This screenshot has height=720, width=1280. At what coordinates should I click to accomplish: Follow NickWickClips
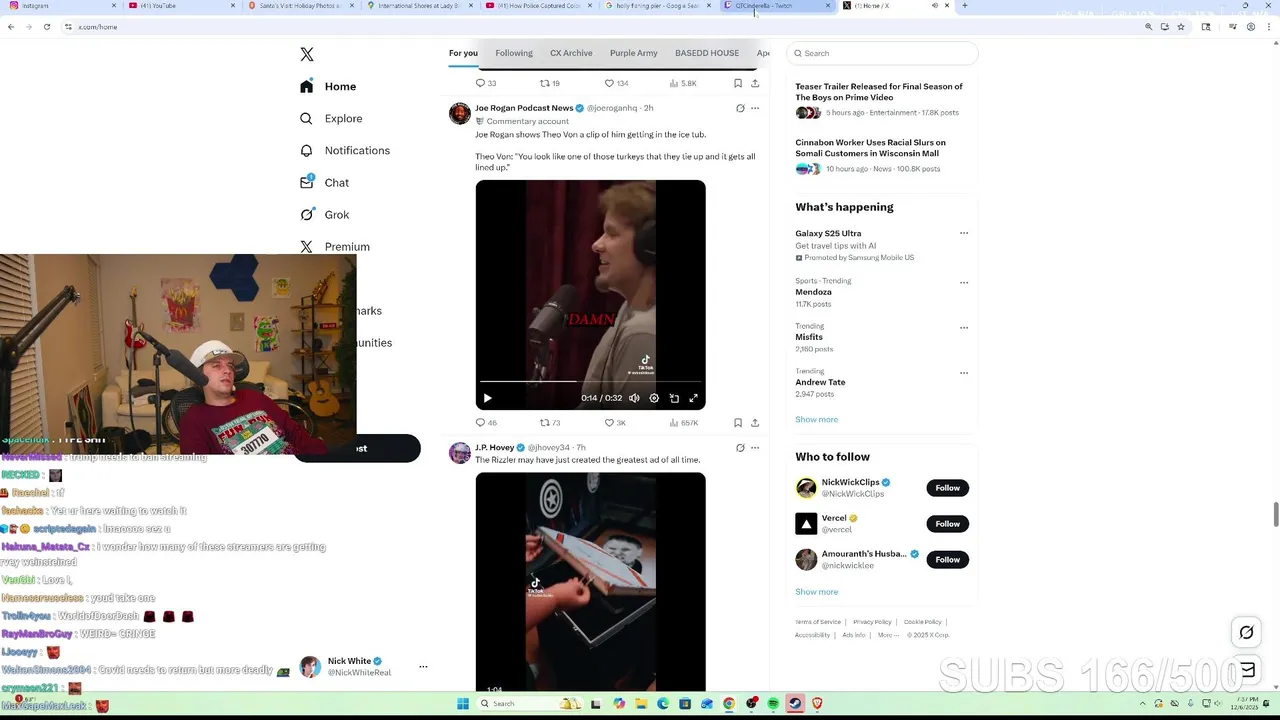(x=948, y=488)
